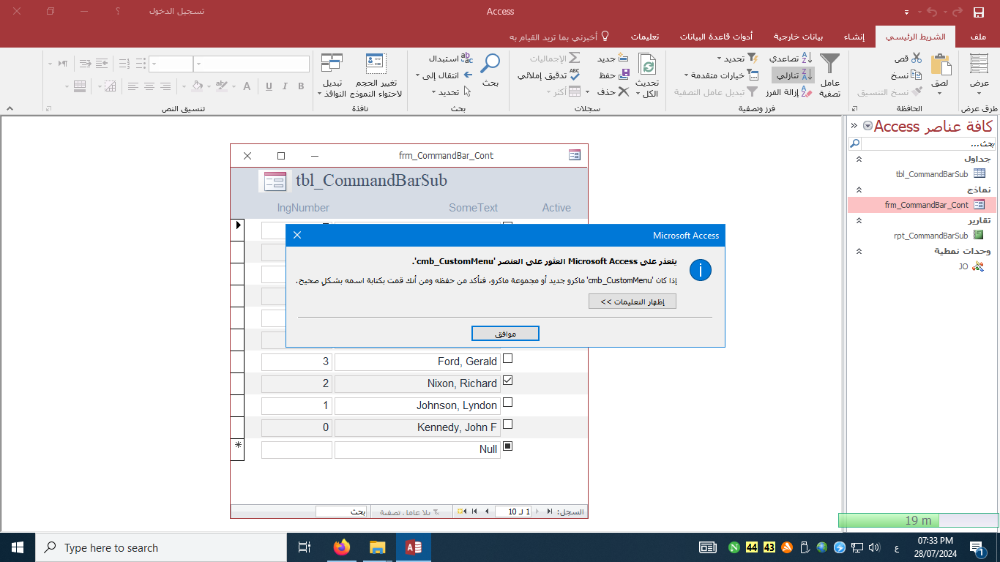Open the إنشاء (Create) ribbon tab
Image resolution: width=1000 pixels, height=562 pixels.
(854, 37)
